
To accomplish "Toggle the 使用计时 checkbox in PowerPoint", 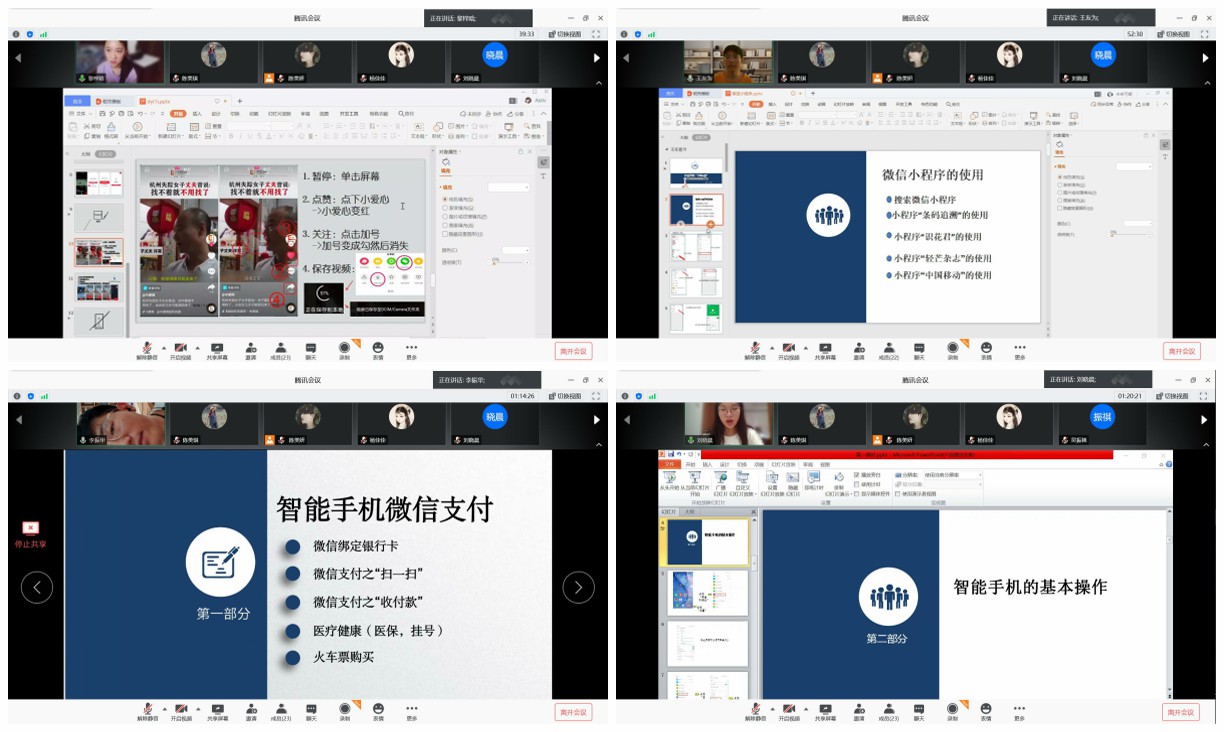I will point(856,483).
